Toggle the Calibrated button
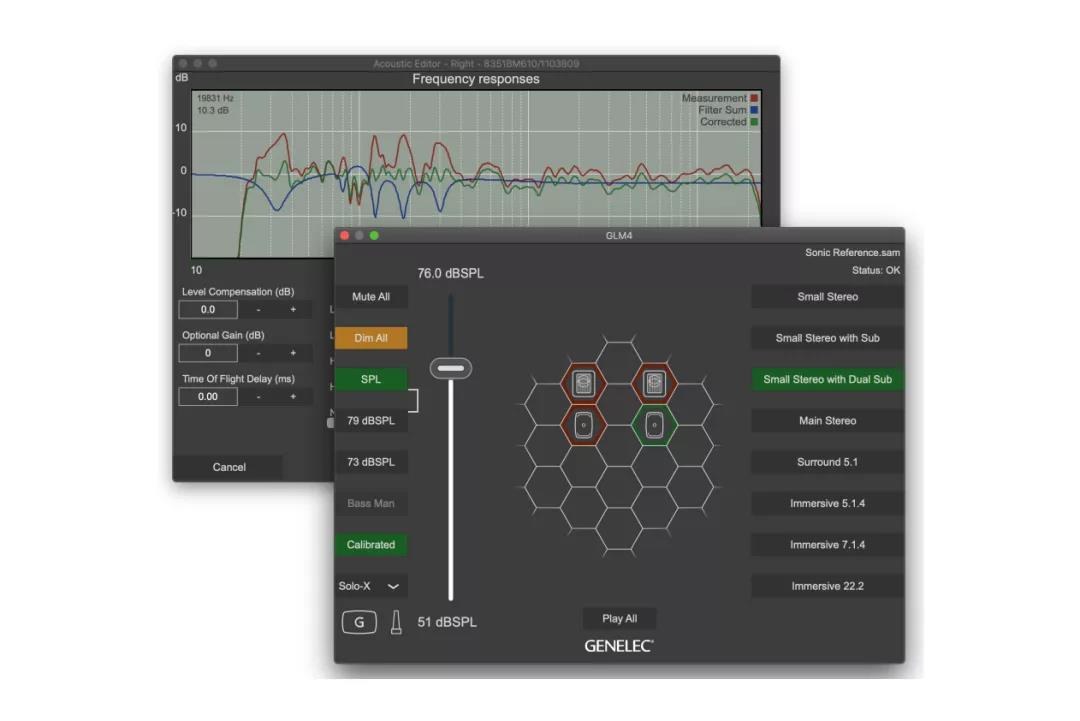 (x=371, y=545)
